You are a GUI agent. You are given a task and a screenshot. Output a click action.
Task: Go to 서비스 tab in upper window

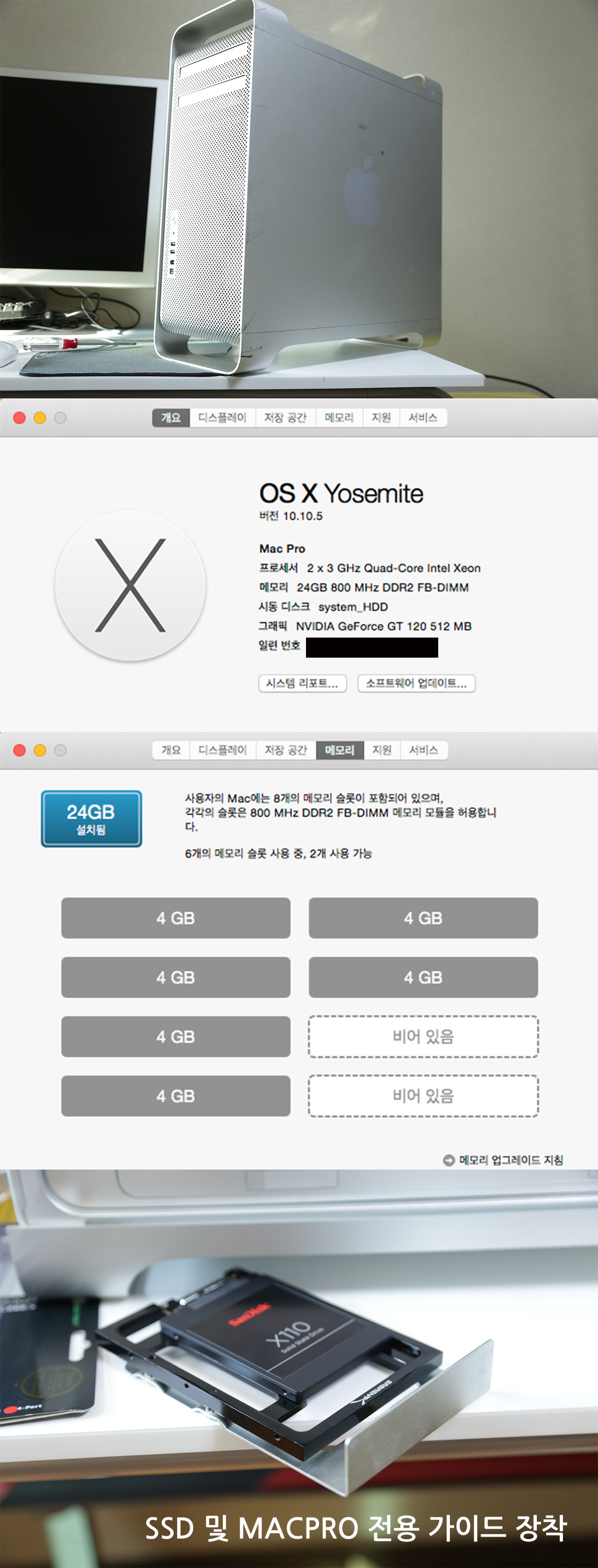click(x=423, y=418)
